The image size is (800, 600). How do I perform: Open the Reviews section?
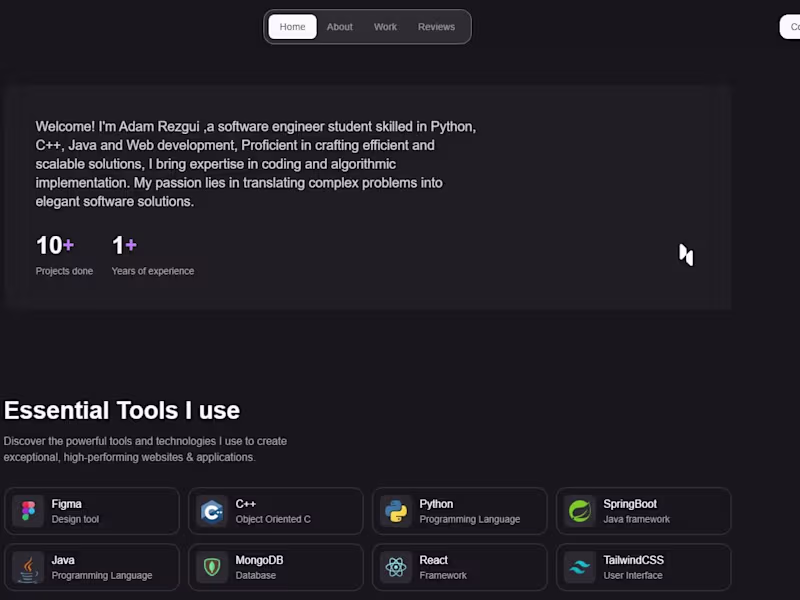(x=436, y=27)
